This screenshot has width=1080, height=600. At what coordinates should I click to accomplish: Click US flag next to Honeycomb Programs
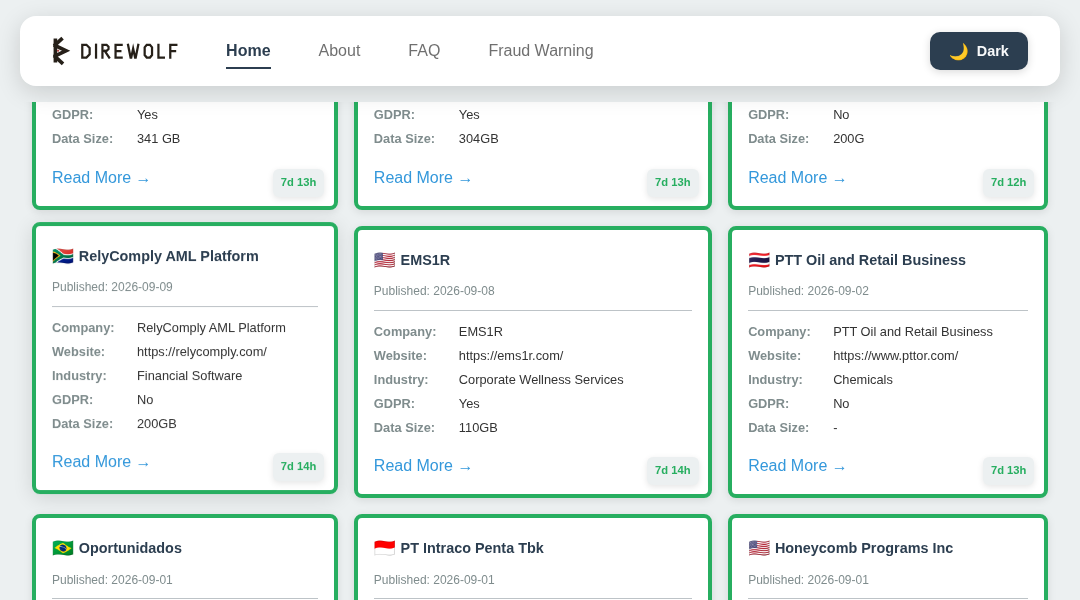[759, 548]
